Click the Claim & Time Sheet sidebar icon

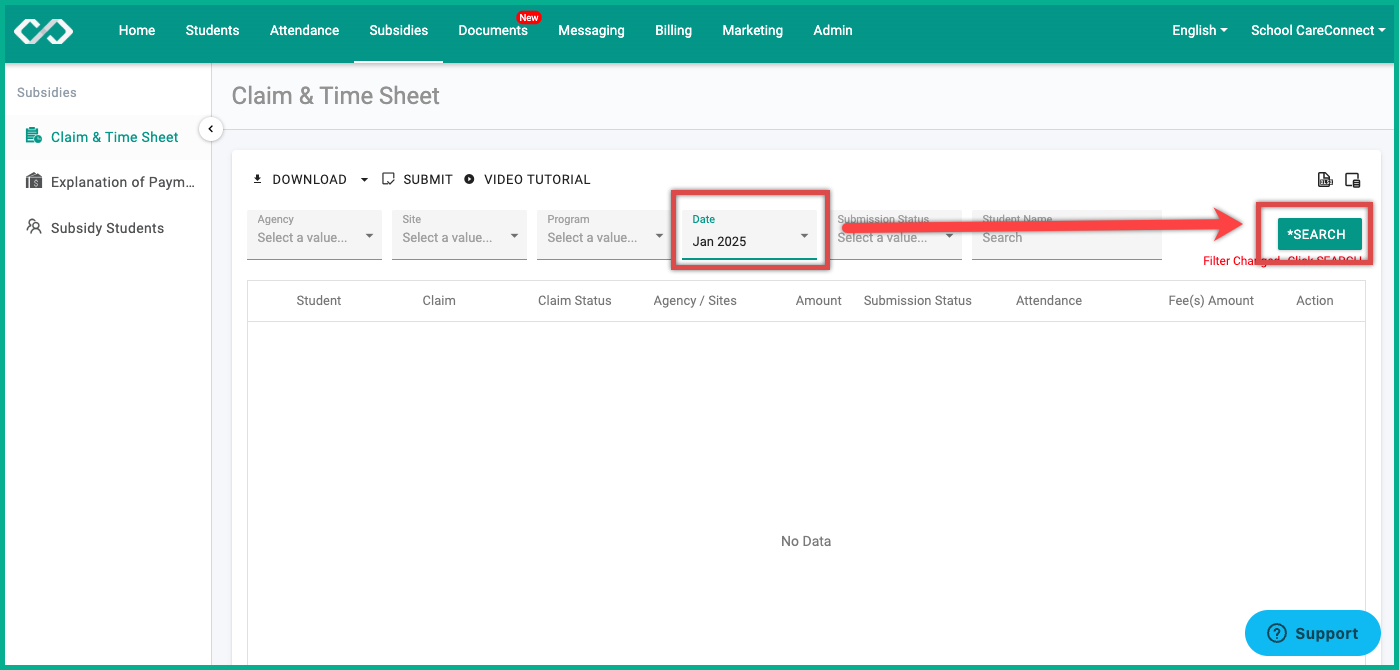point(33,136)
